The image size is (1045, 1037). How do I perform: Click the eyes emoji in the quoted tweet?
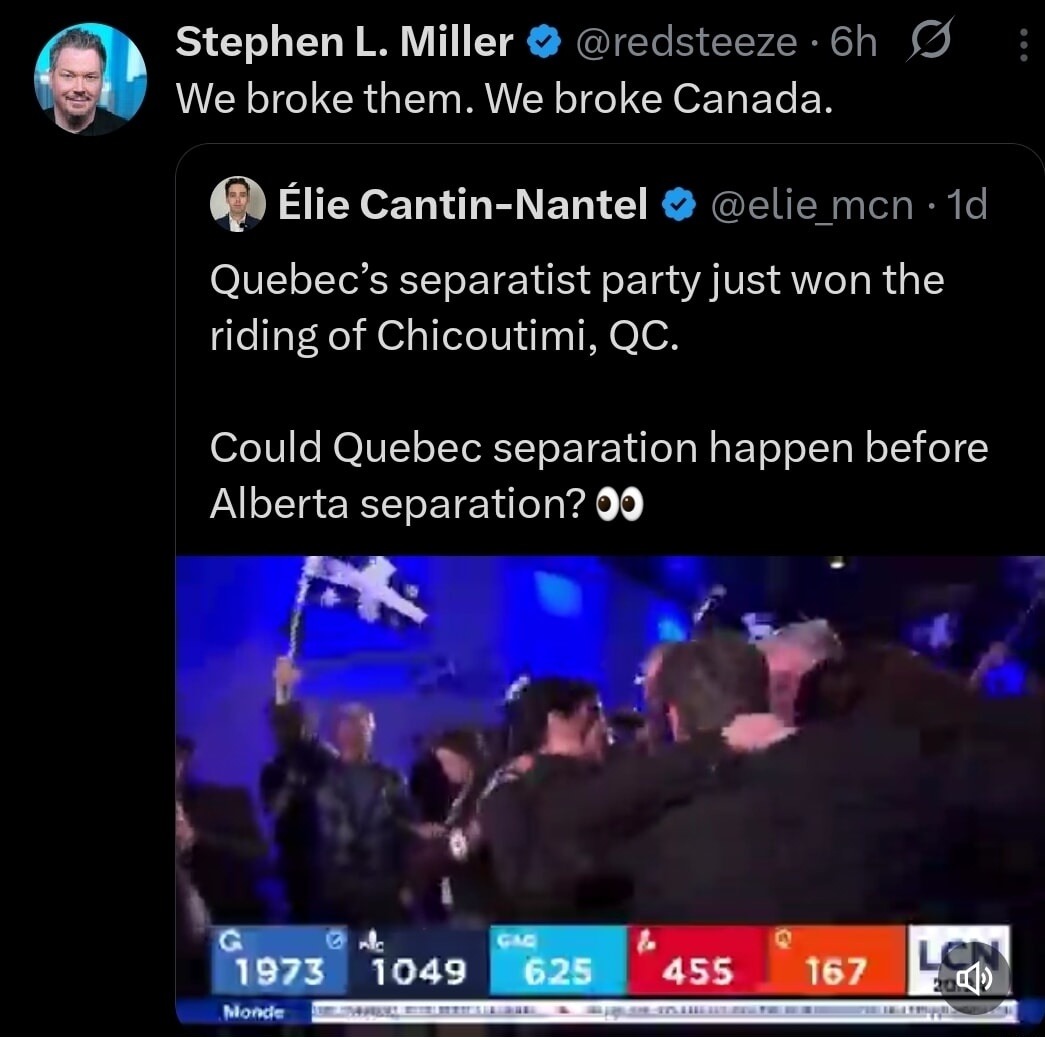pos(618,504)
